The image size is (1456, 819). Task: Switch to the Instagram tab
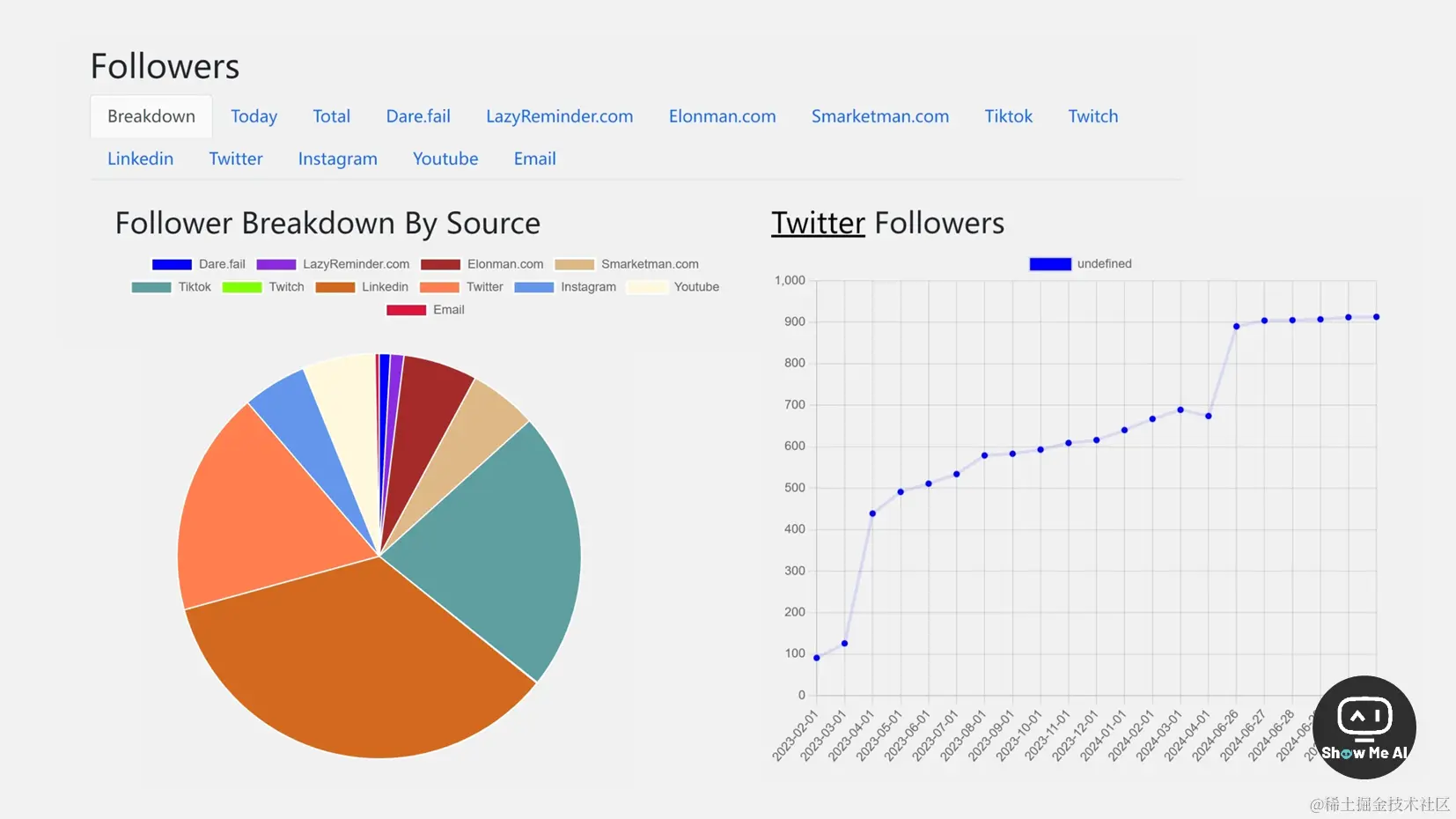337,159
